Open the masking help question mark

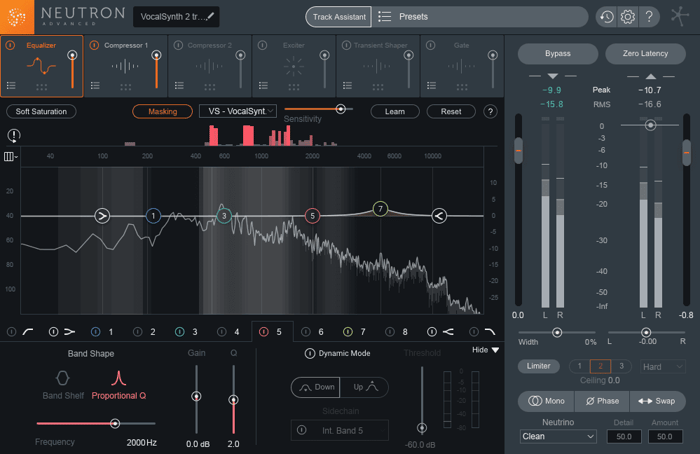click(x=490, y=112)
